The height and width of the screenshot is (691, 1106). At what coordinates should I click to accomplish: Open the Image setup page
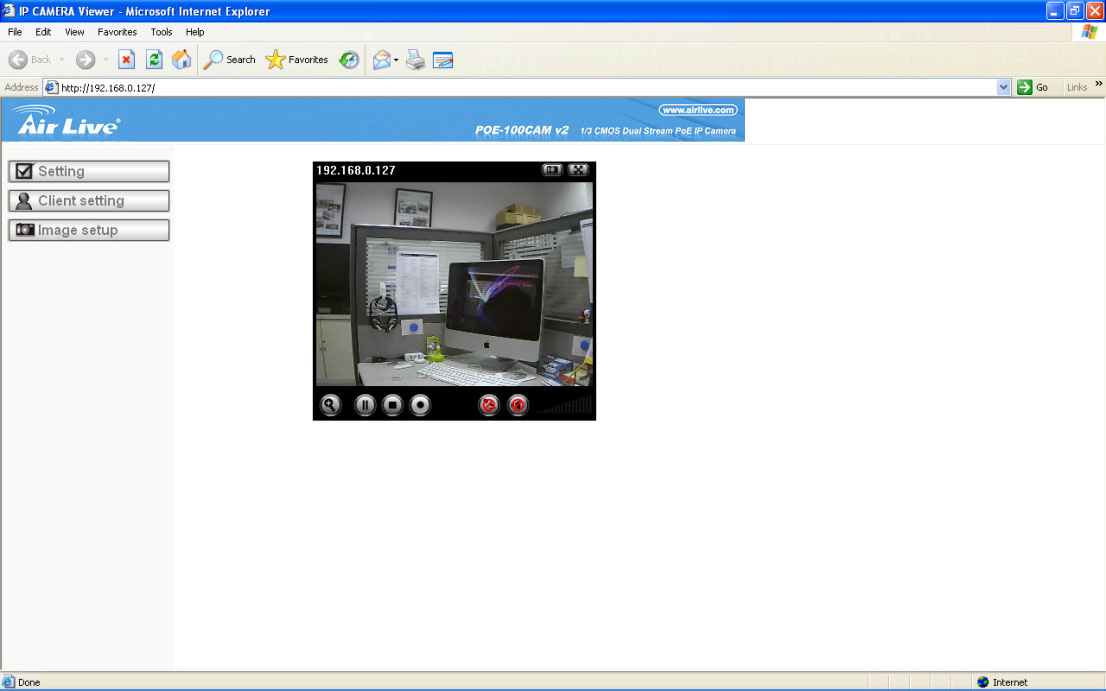click(89, 230)
